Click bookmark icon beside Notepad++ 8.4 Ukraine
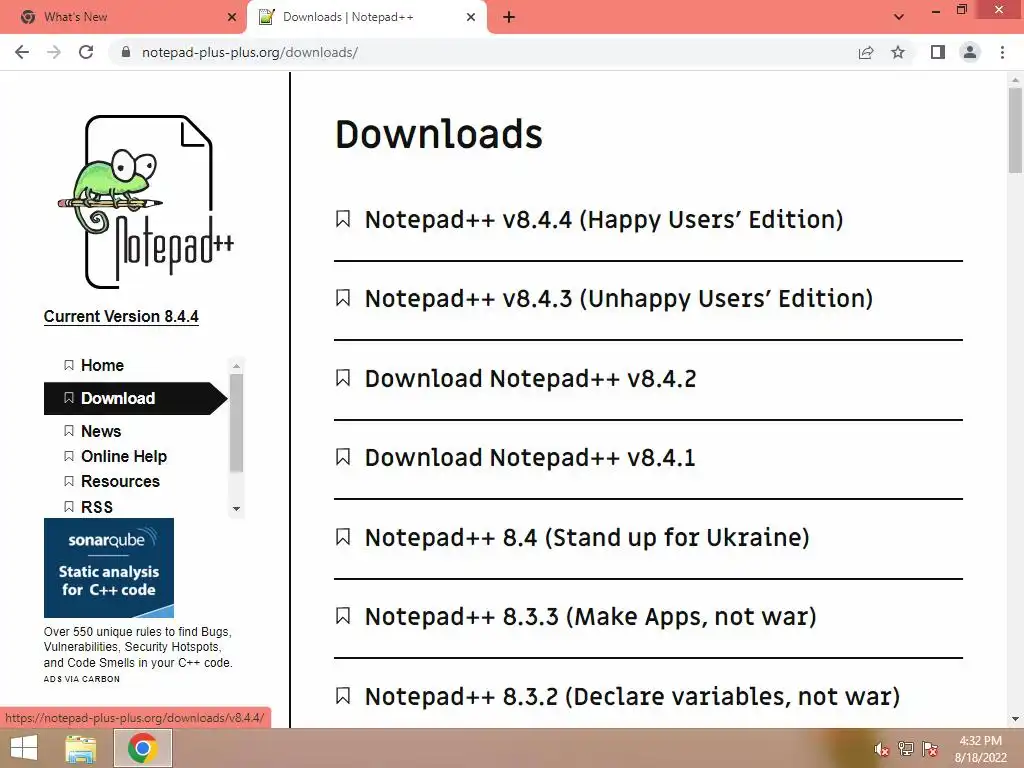Viewport: 1024px width, 768px height. pos(343,537)
